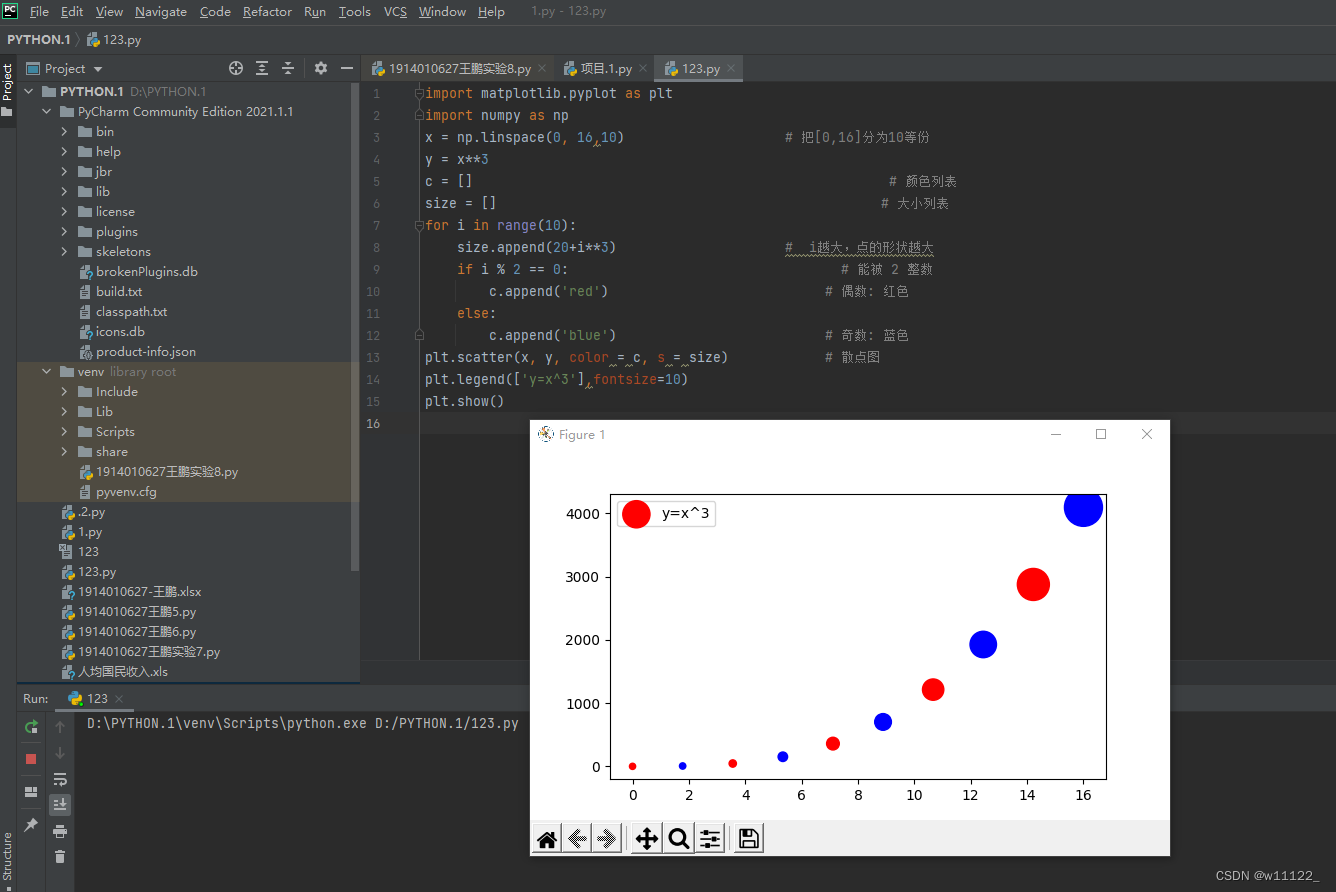Click the Back arrow in Figure 1 toolbar

577,839
